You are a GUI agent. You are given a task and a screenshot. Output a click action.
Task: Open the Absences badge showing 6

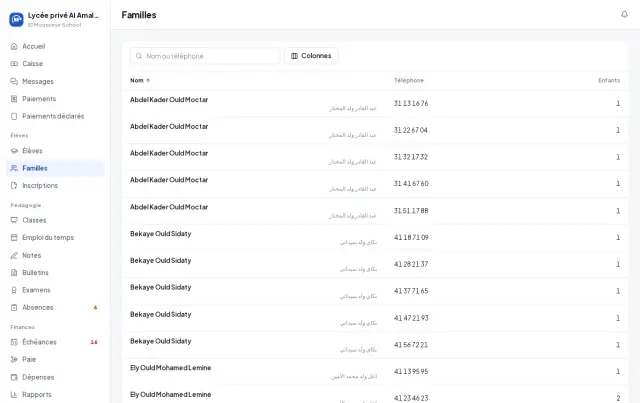coord(95,307)
